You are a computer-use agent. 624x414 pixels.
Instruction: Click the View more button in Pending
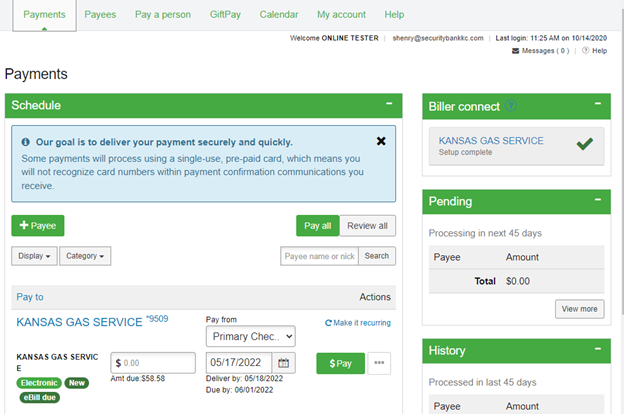tap(579, 309)
